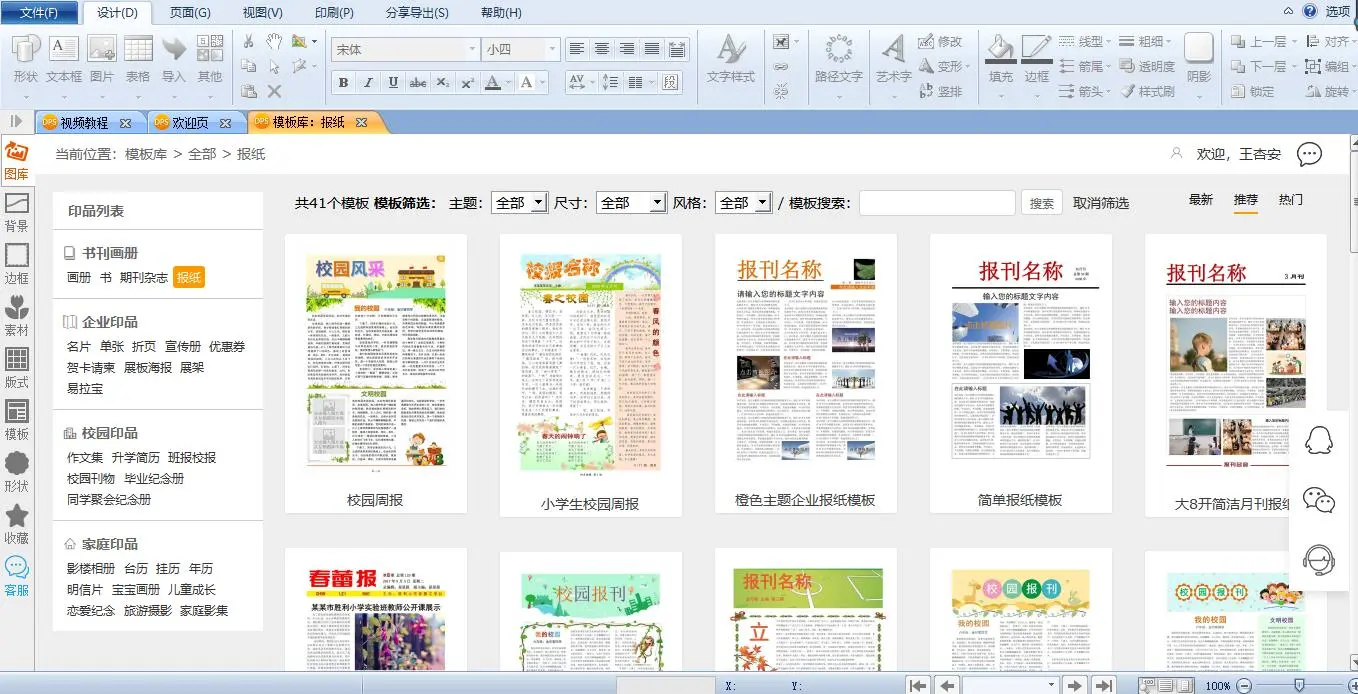
Task: Toggle bold formatting button
Action: (x=343, y=83)
